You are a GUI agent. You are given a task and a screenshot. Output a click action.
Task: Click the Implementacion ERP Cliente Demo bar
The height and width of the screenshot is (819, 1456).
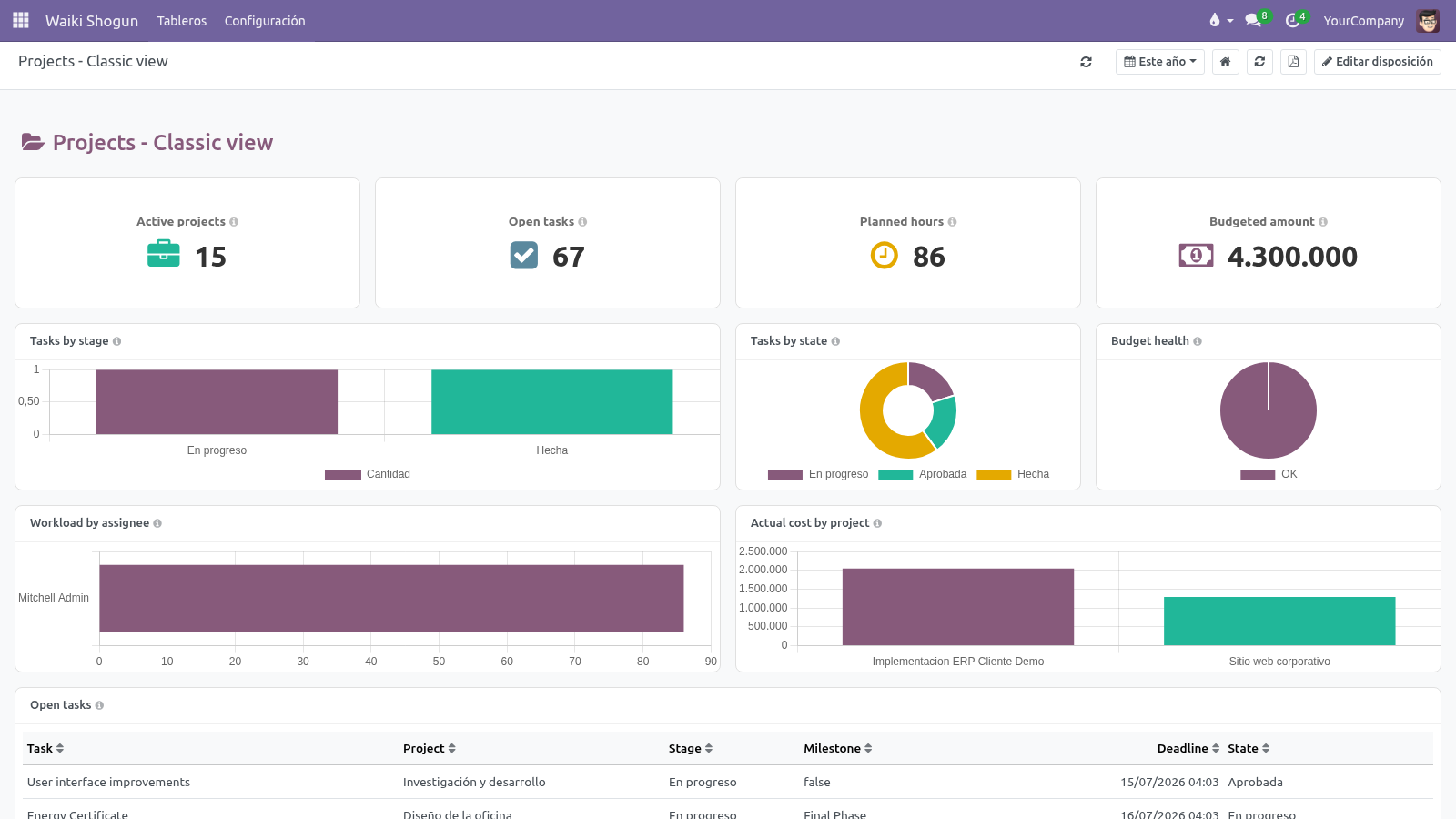click(958, 607)
